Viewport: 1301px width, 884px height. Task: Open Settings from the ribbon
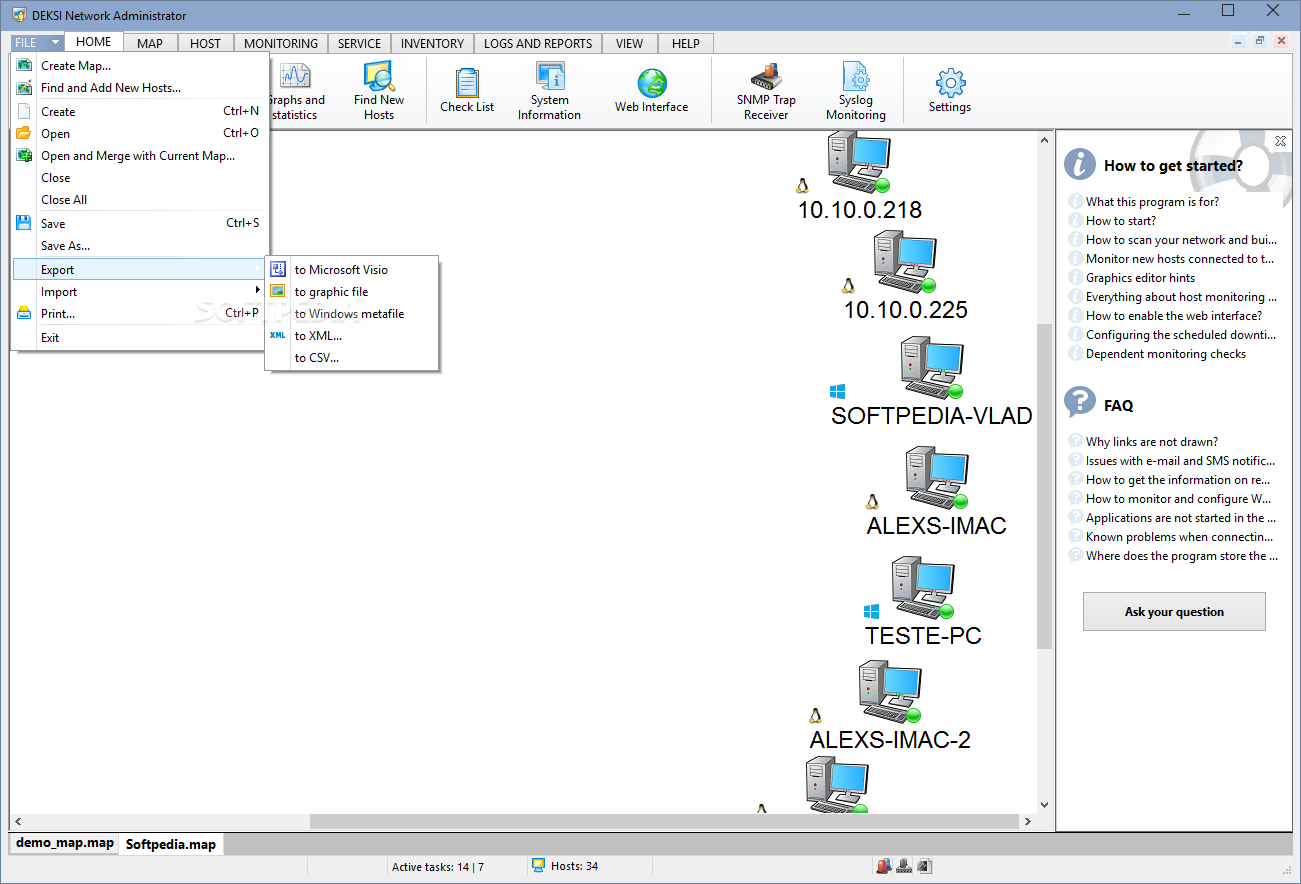click(x=949, y=92)
